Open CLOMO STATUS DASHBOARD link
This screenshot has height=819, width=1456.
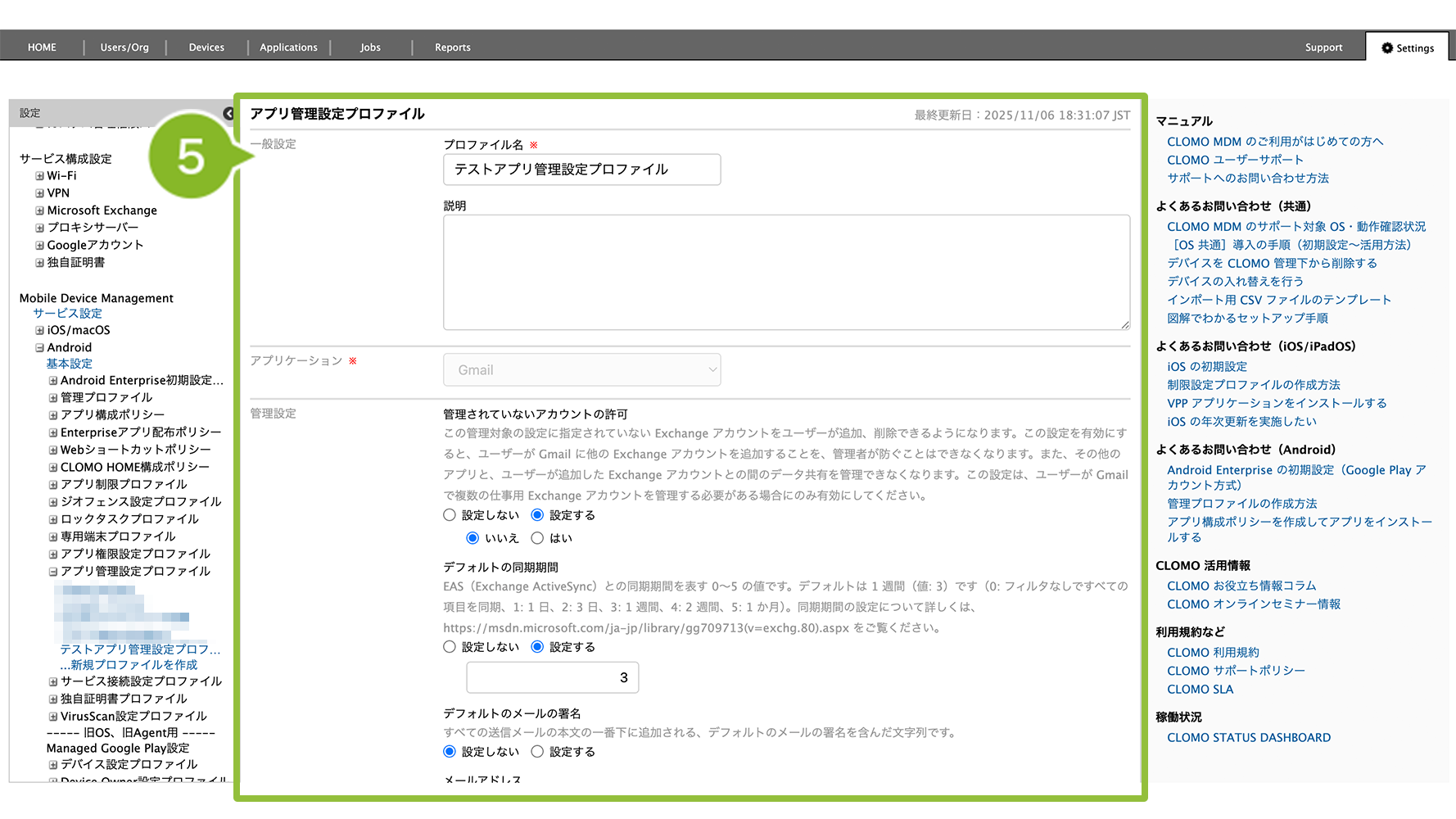1248,738
